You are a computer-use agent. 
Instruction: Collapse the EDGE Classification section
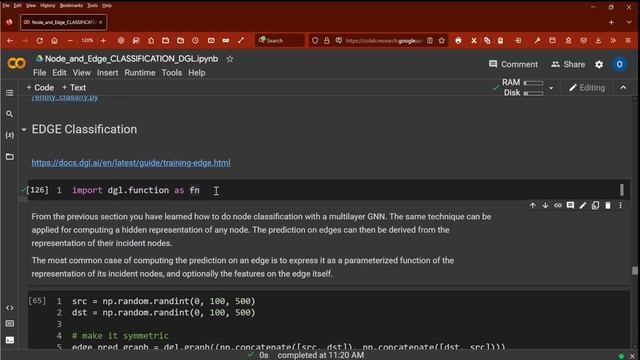(x=24, y=130)
